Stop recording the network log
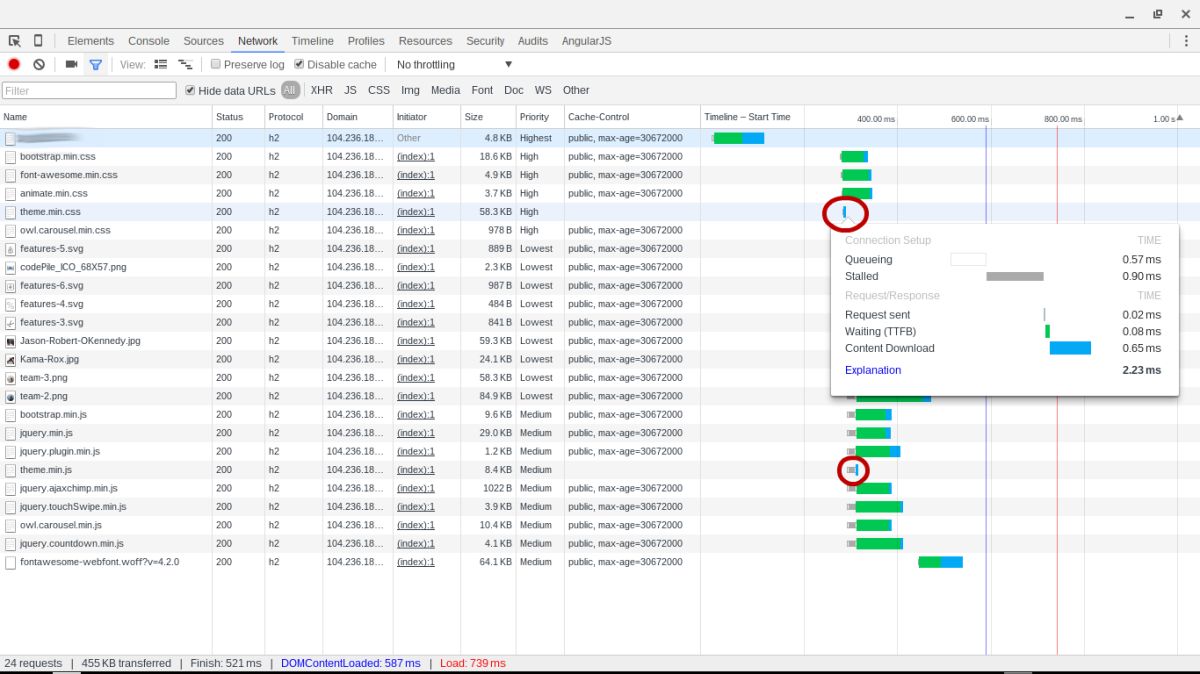The image size is (1200, 674). [x=14, y=64]
